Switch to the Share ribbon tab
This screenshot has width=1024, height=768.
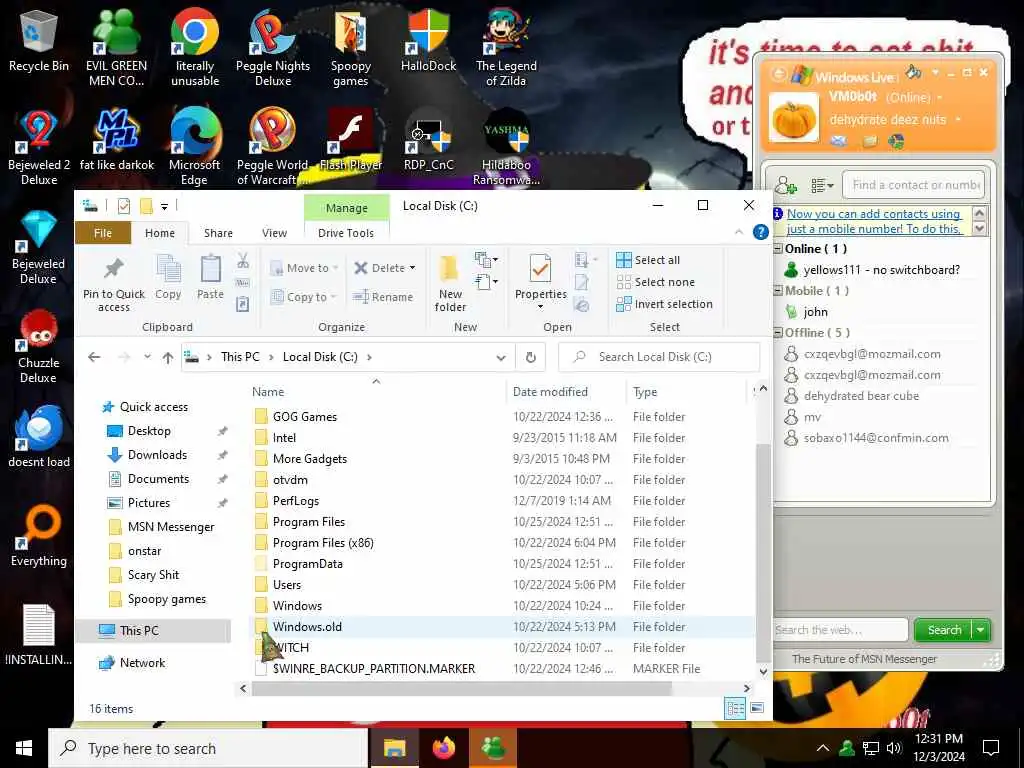tap(218, 233)
